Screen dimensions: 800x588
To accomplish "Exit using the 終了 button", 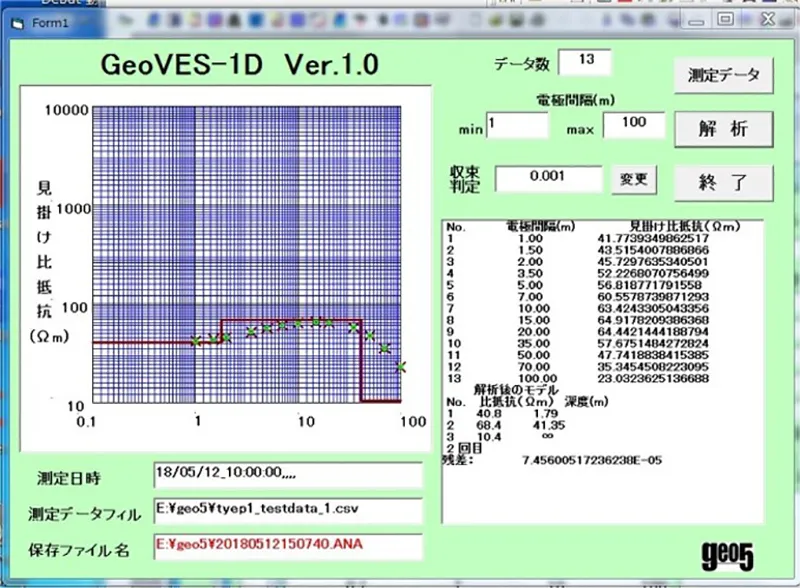I will click(722, 181).
